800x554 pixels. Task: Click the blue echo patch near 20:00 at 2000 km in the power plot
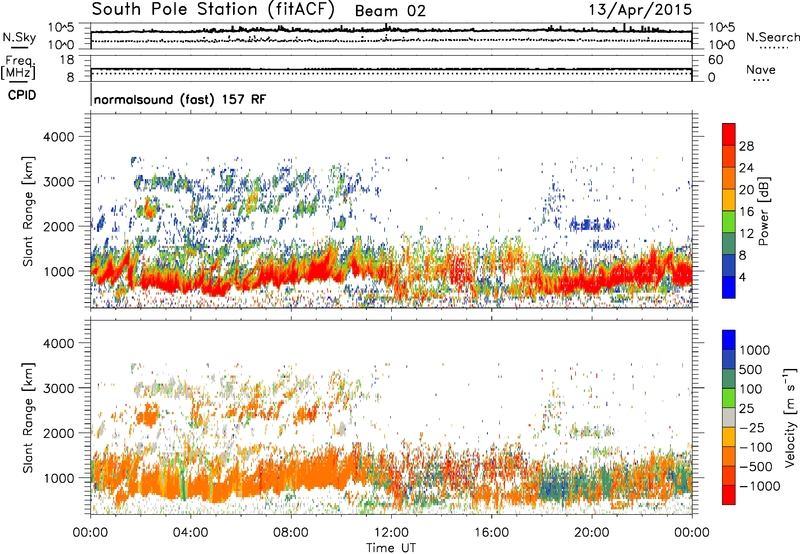point(592,224)
